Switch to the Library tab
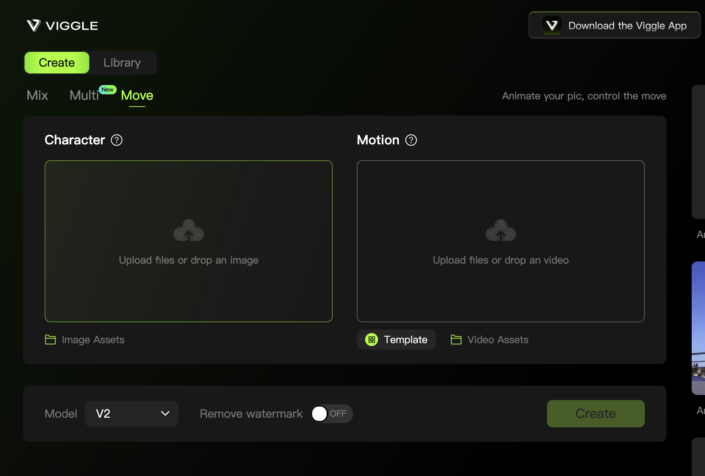Viewport: 705px width, 476px height. pos(122,62)
